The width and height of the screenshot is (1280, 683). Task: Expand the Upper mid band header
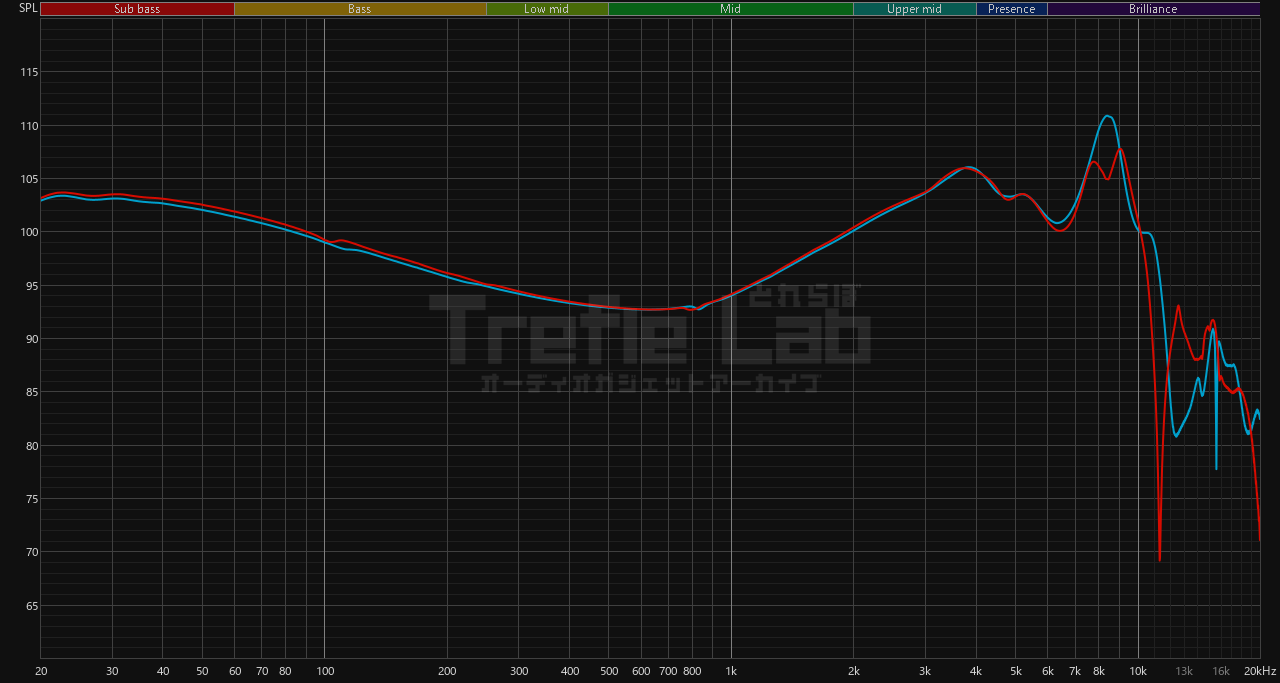point(914,8)
